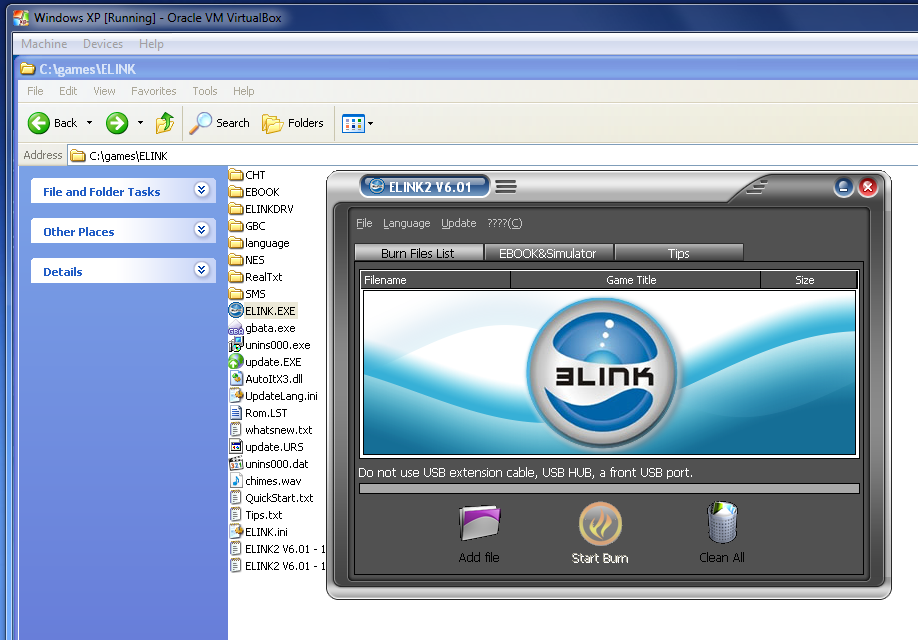Expand the File and Folder Tasks panel
The width and height of the screenshot is (918, 640).
click(x=201, y=190)
